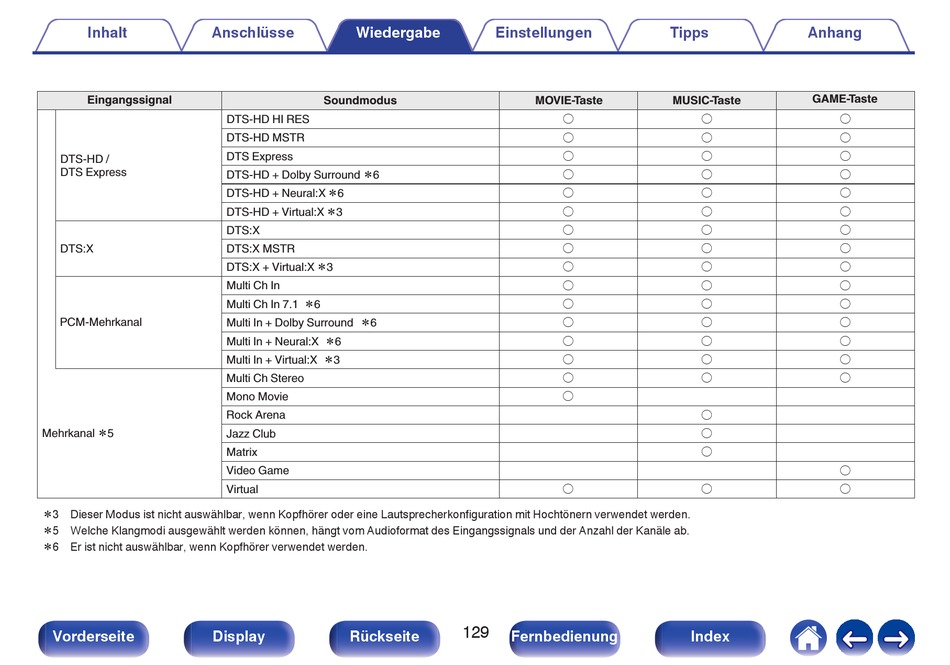Click the Soundmodus column header

360,101
